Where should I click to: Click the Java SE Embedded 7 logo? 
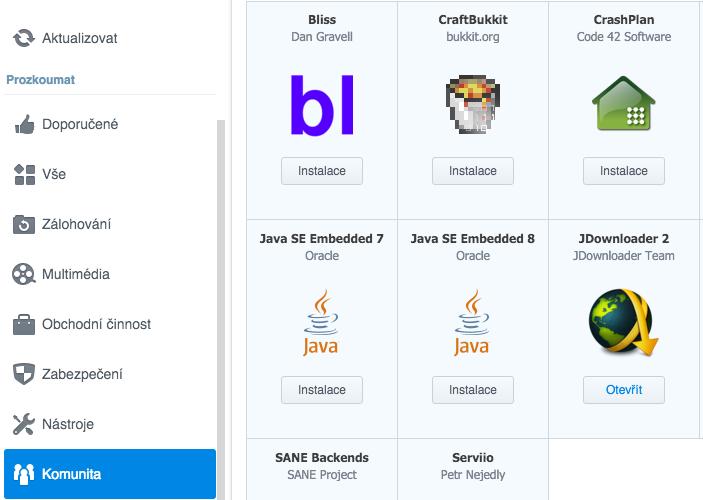coord(321,323)
